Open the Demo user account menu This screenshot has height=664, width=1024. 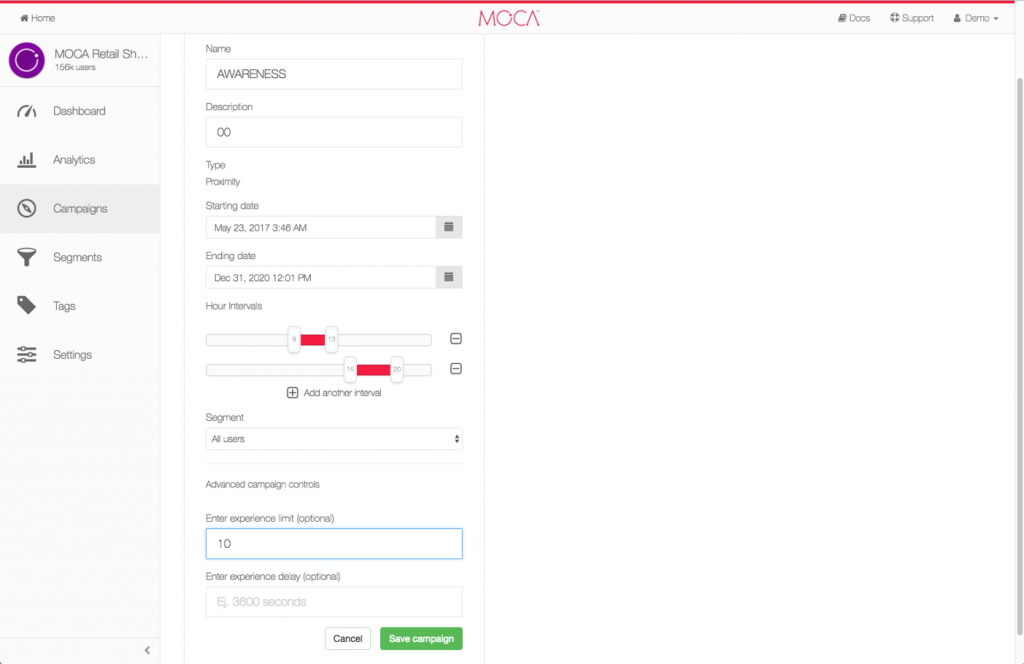point(974,17)
